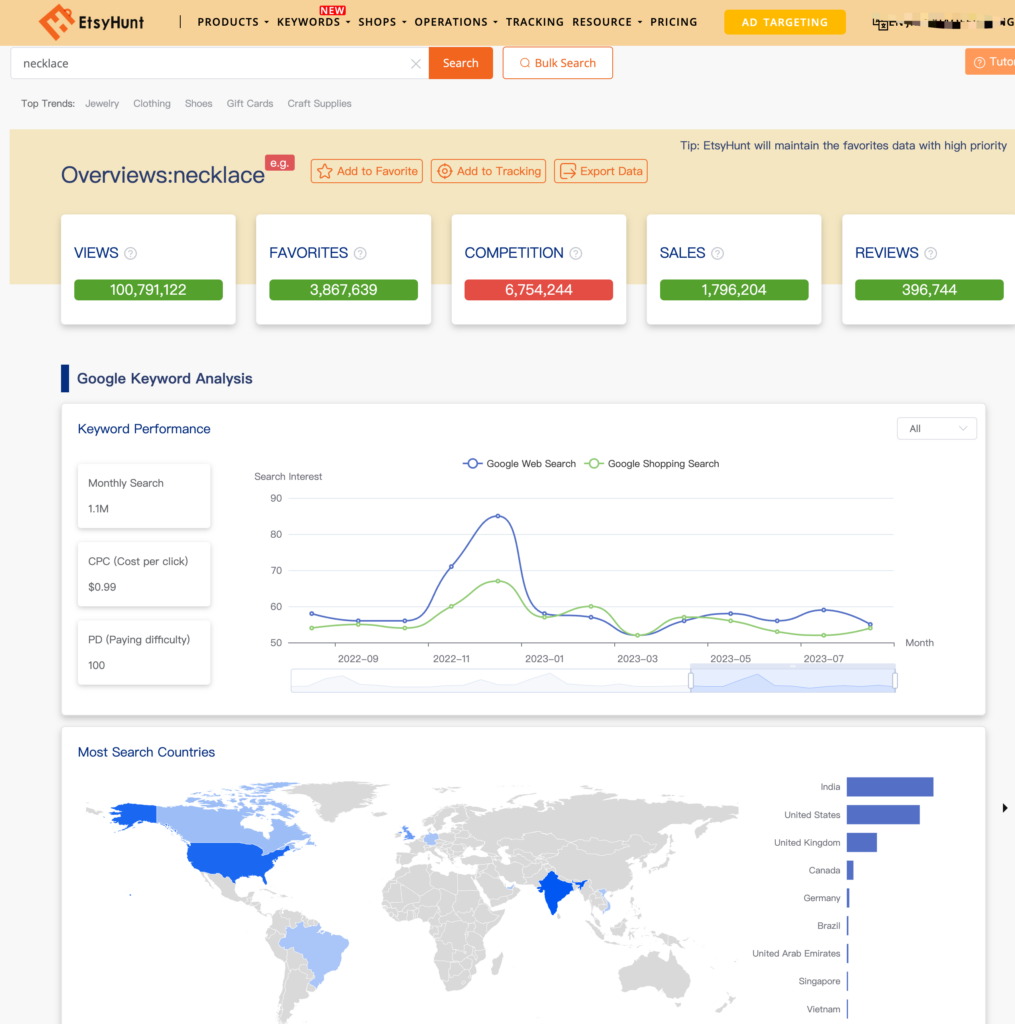Image resolution: width=1015 pixels, height=1024 pixels.
Task: Click the Add to Favorite button
Action: tap(367, 171)
